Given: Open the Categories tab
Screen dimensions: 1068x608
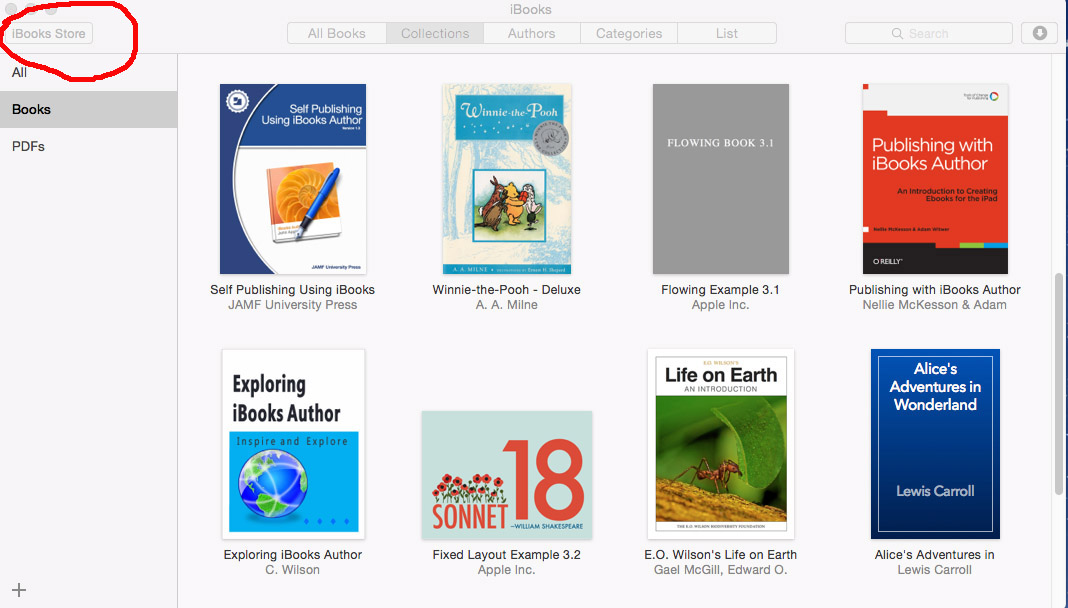Looking at the screenshot, I should coord(629,33).
